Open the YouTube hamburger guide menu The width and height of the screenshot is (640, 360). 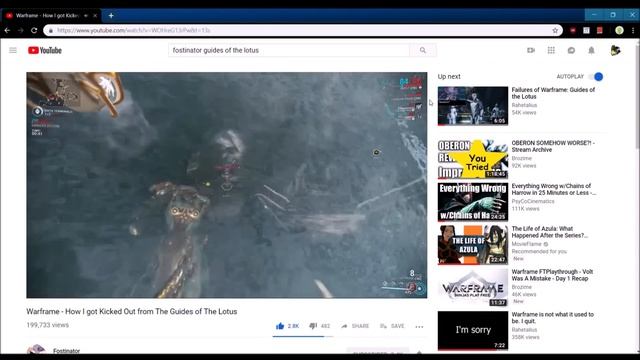pyautogui.click(x=13, y=50)
